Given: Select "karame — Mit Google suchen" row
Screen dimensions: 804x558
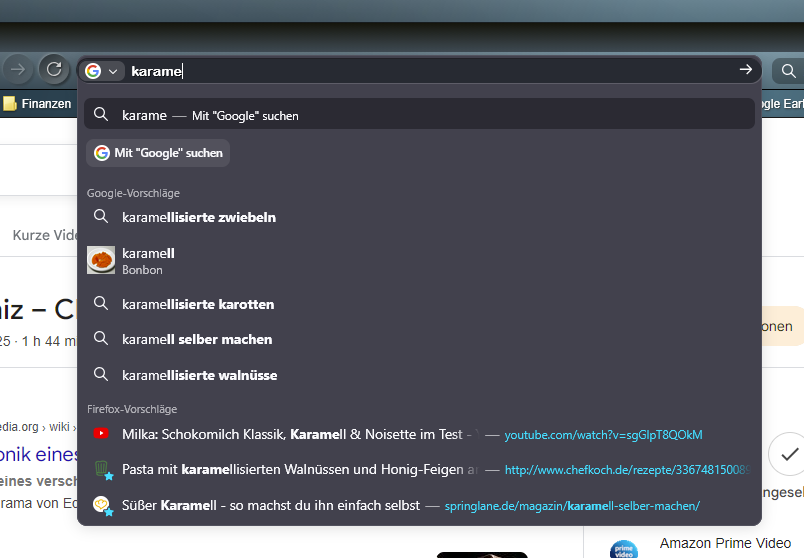Looking at the screenshot, I should pyautogui.click(x=419, y=115).
